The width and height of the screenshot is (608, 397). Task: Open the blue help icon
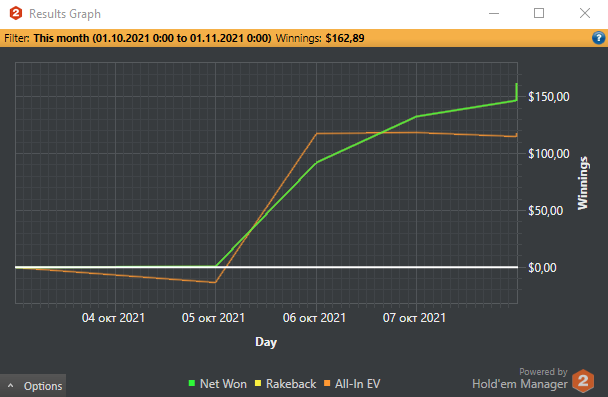click(x=598, y=38)
